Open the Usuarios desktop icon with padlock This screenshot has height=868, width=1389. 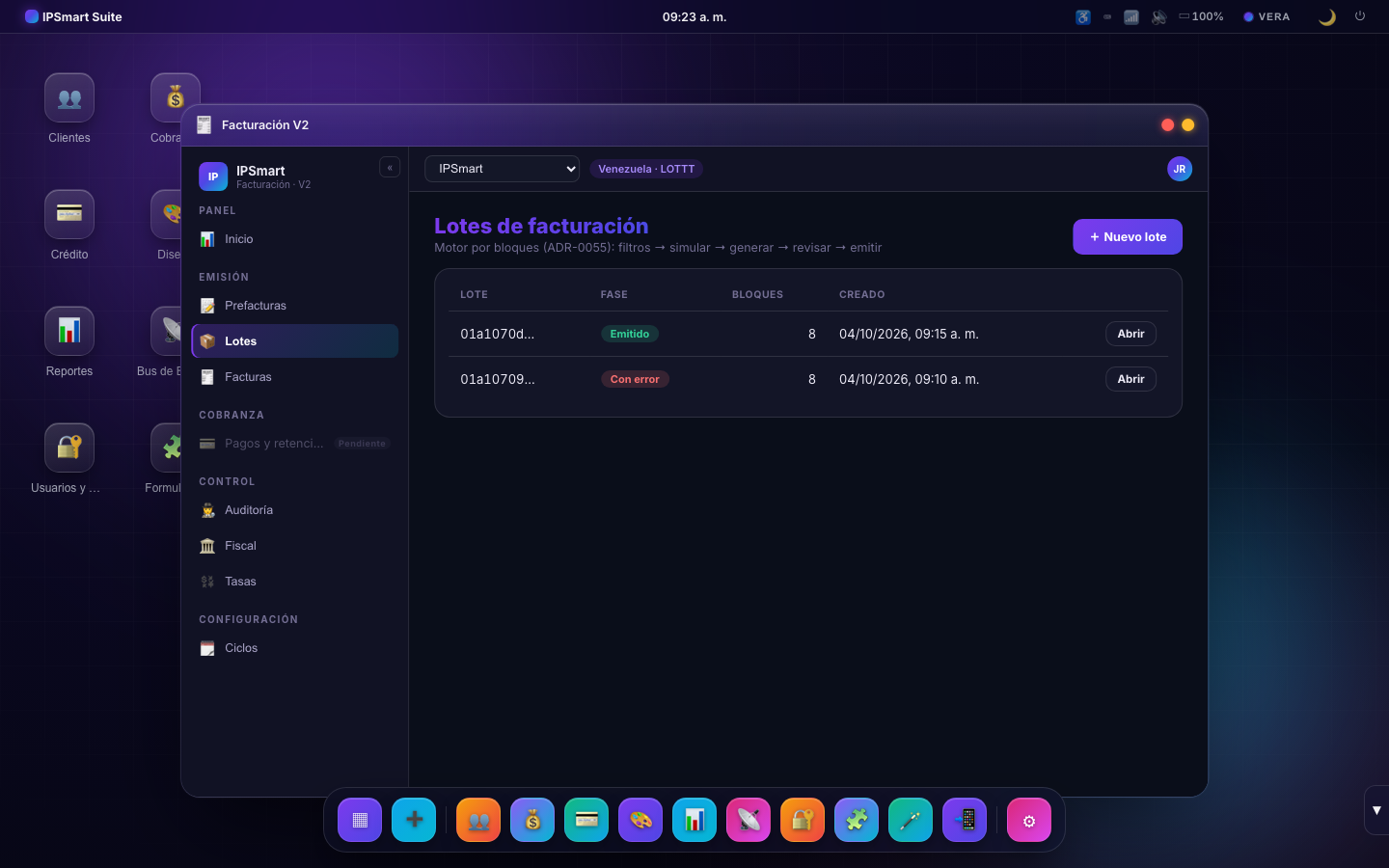pyautogui.click(x=69, y=448)
